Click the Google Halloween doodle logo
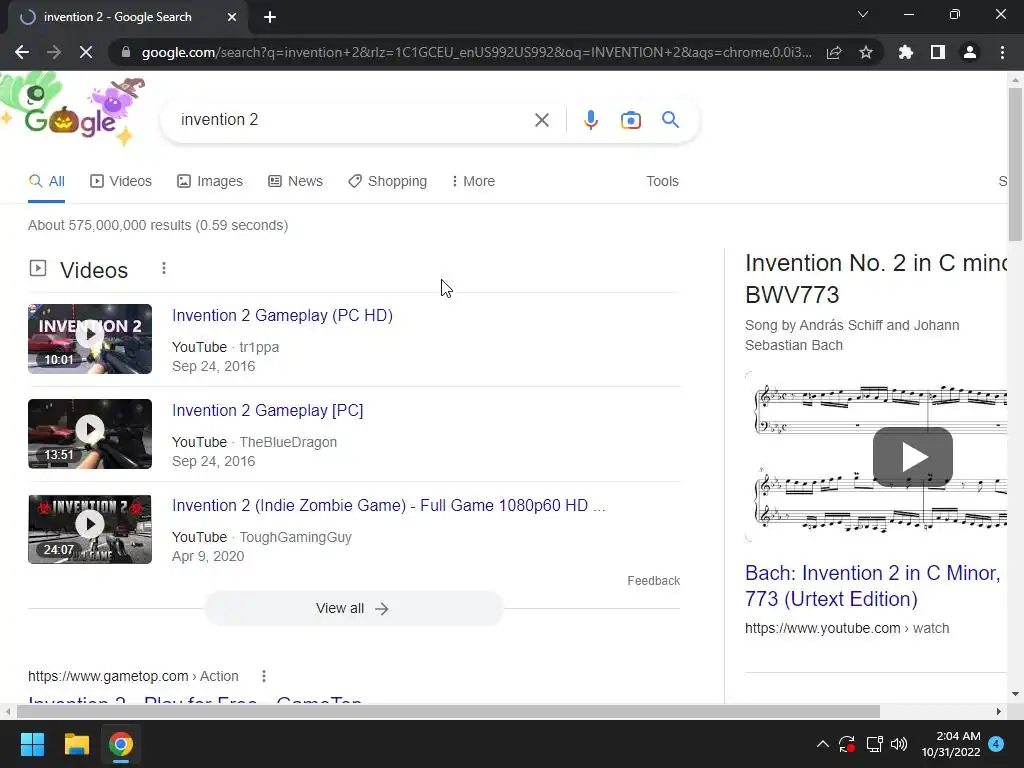Image resolution: width=1024 pixels, height=768 pixels. tap(72, 110)
